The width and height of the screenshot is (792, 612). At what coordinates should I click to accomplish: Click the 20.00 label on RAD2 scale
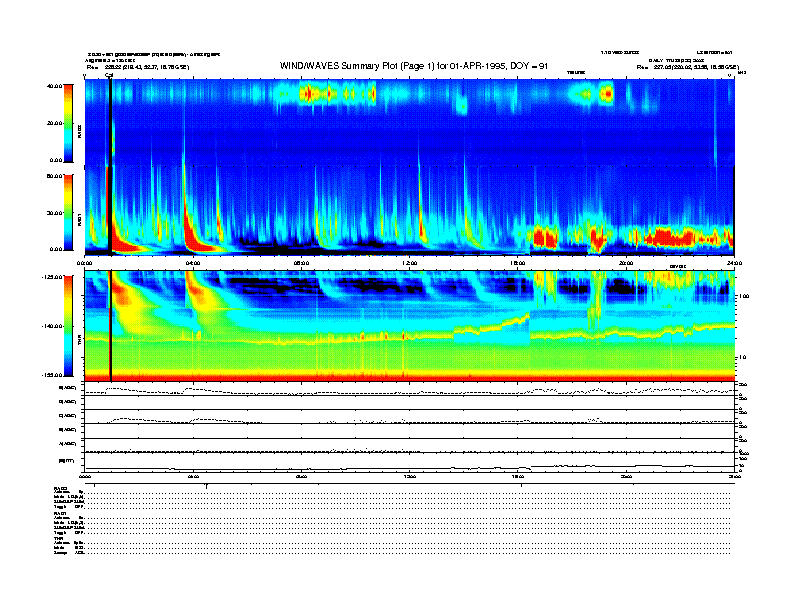[x=55, y=123]
